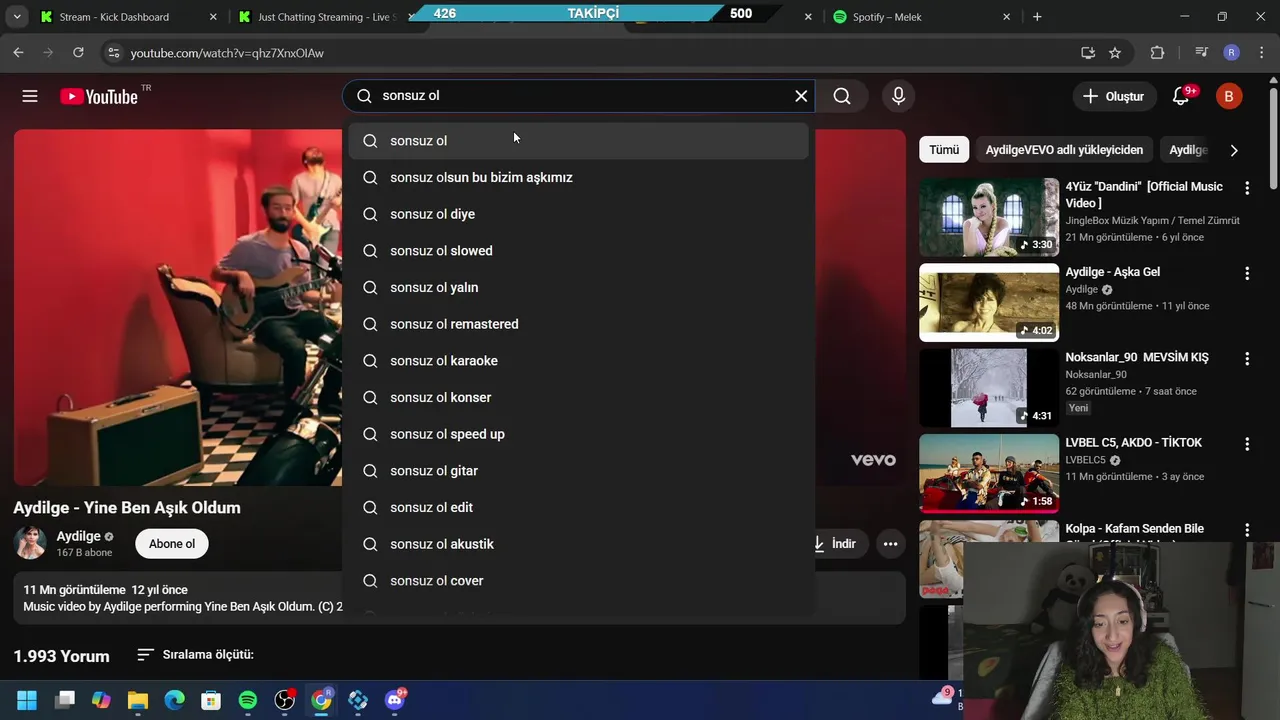Select suggestion "sonsuz ol slowed"

pyautogui.click(x=578, y=251)
